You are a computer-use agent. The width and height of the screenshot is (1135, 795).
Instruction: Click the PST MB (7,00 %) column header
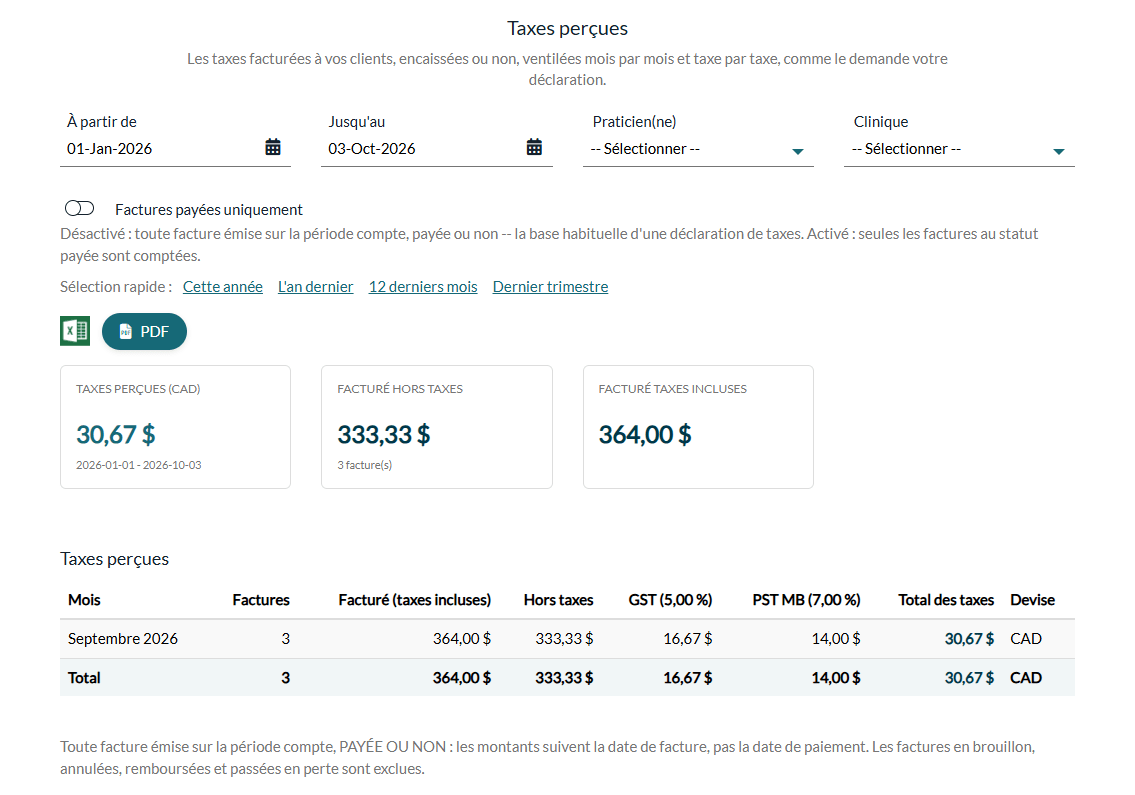[806, 600]
